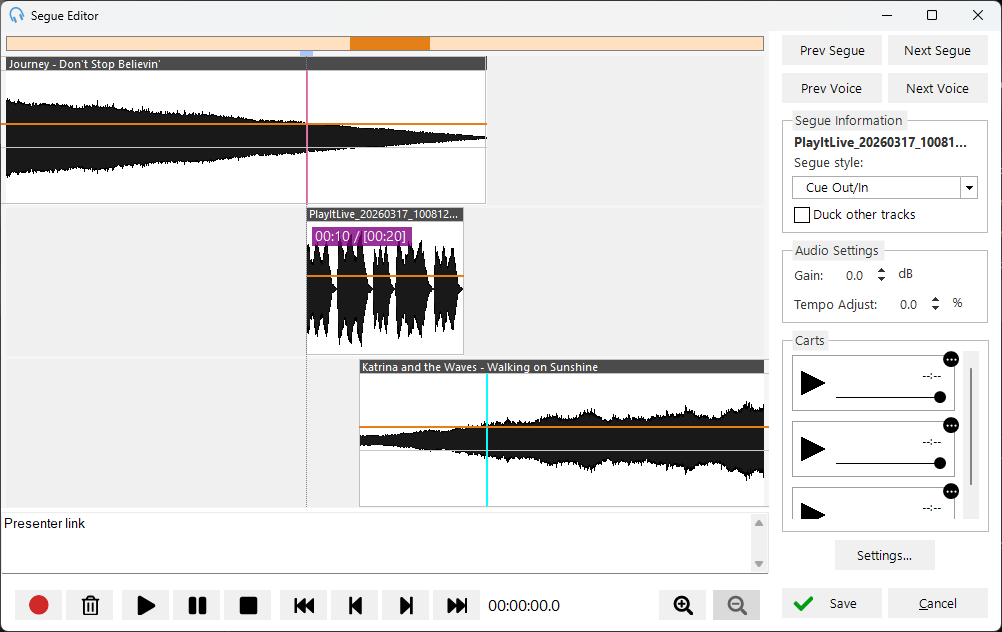
Task: Fast forward using the double-arrow forward icon
Action: tap(457, 605)
